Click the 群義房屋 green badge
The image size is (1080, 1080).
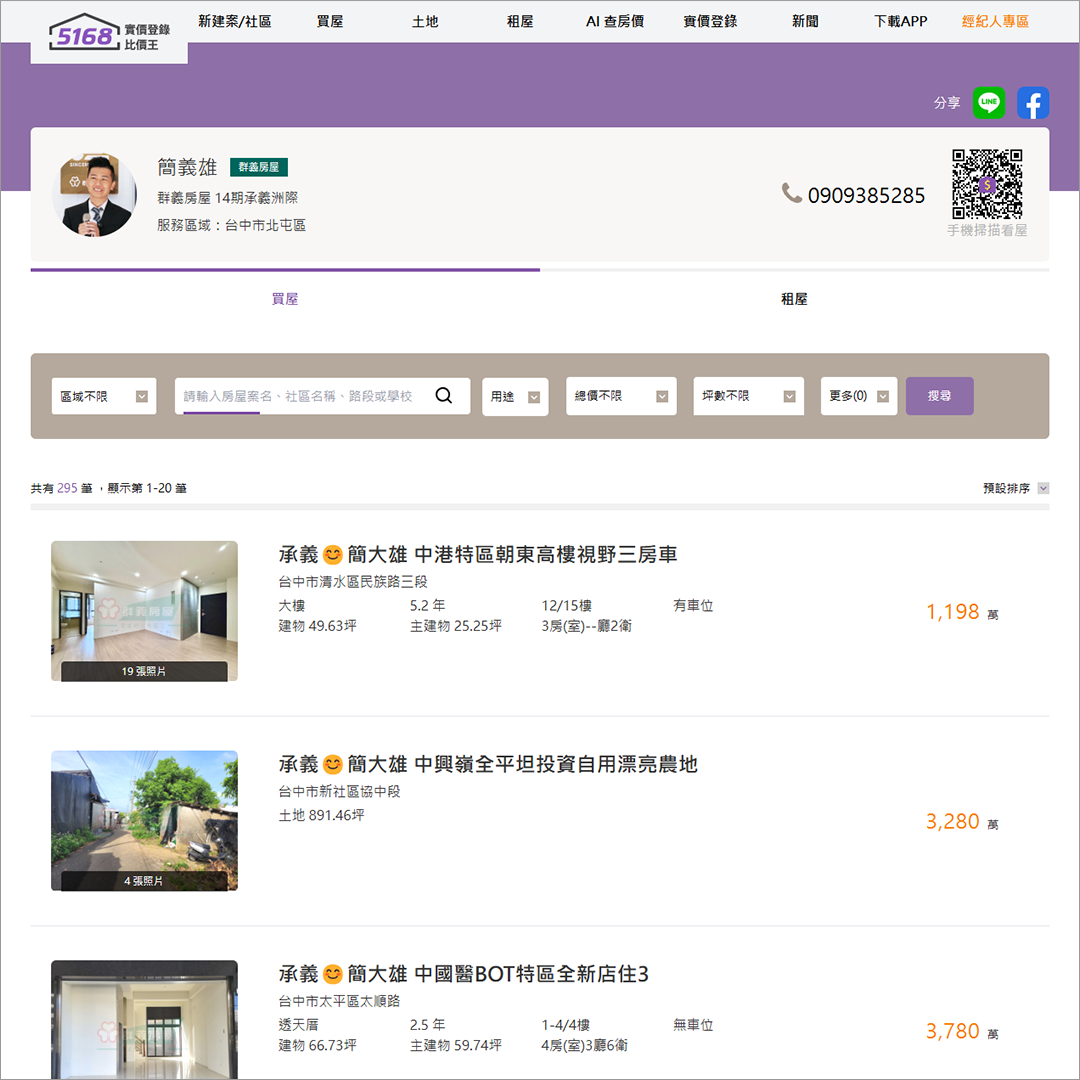tap(258, 167)
